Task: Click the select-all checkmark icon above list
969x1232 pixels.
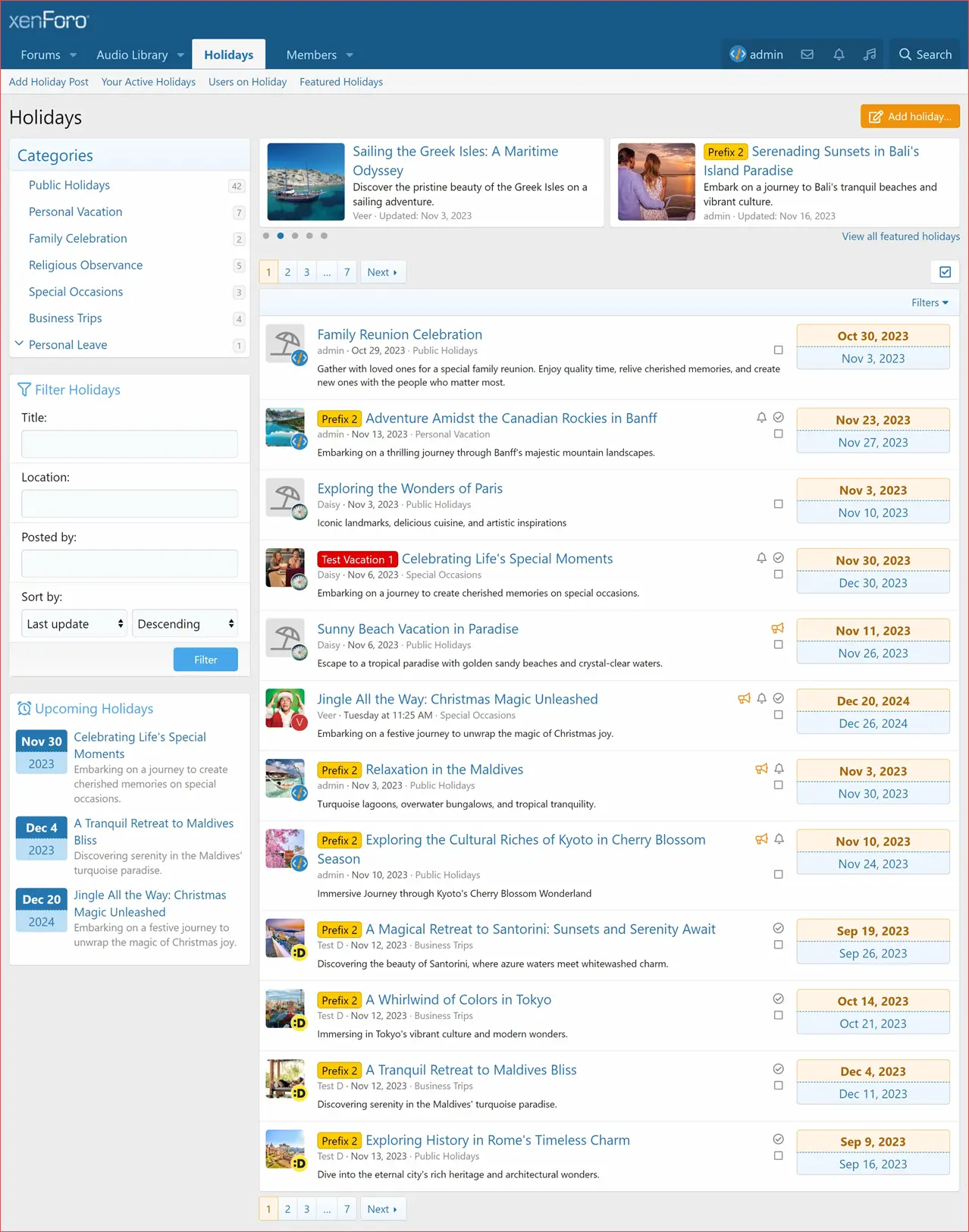Action: [945, 272]
